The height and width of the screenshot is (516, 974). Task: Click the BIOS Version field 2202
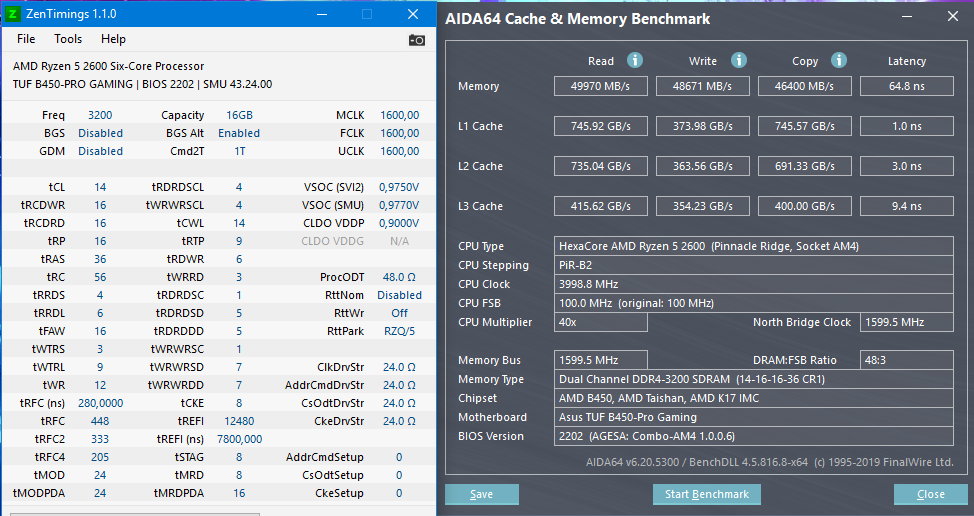pos(753,437)
